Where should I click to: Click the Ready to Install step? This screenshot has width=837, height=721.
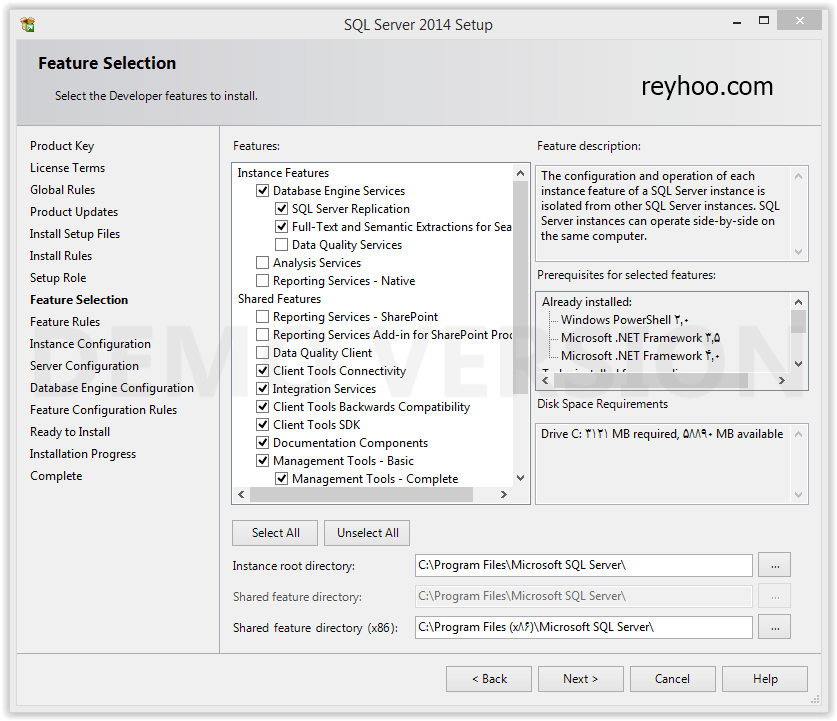pyautogui.click(x=70, y=432)
